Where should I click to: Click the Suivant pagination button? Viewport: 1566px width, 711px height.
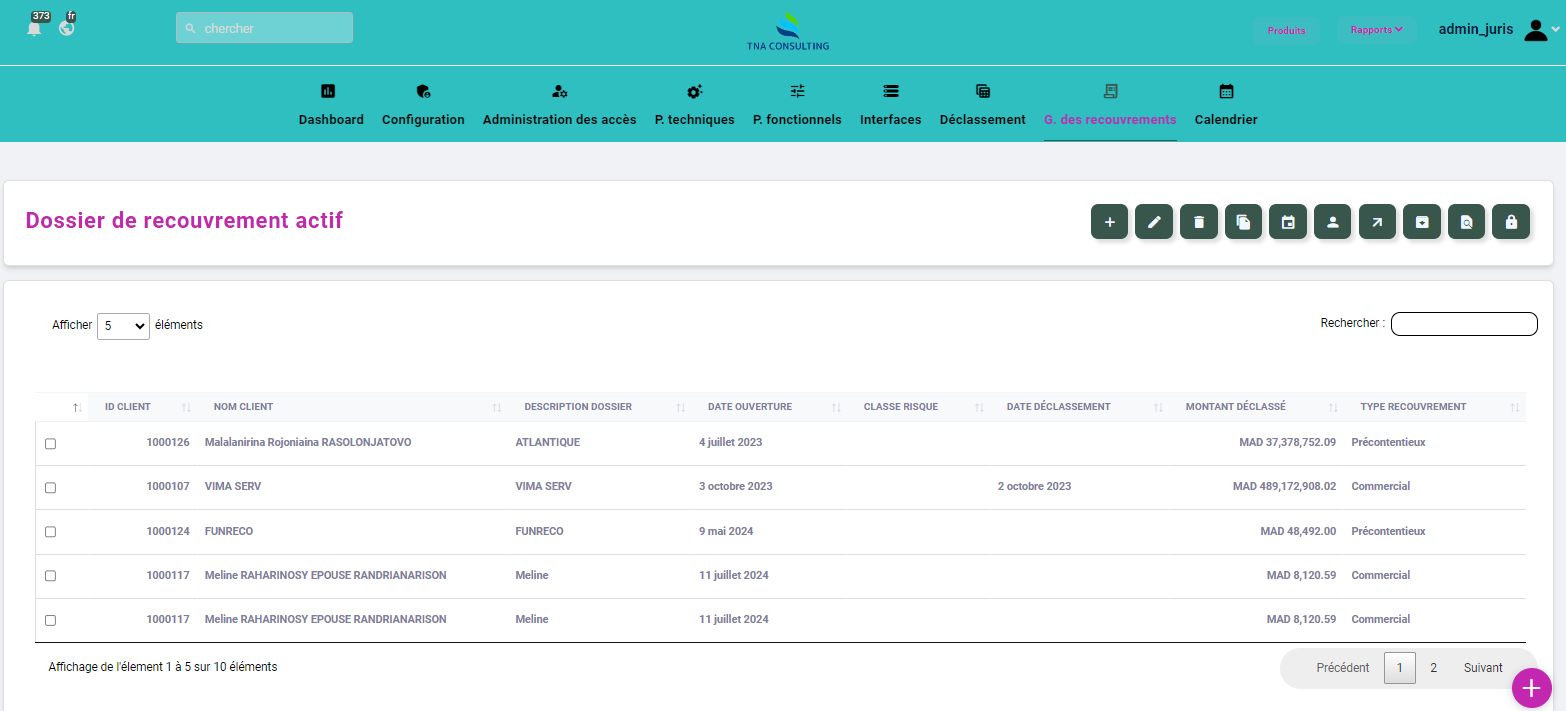click(1482, 668)
